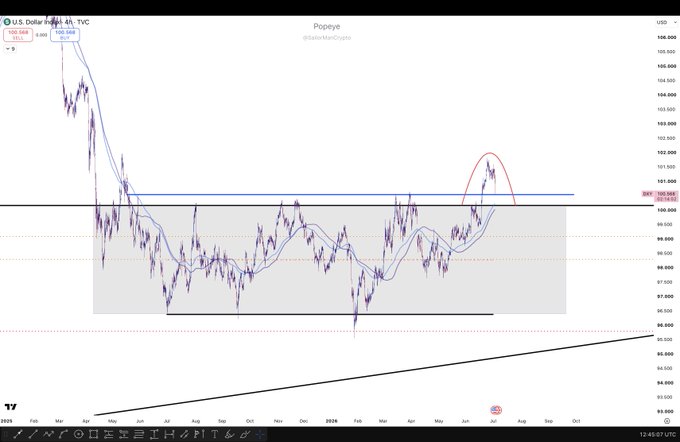Click the U.S. Dollar Index chart title

tap(51, 22)
